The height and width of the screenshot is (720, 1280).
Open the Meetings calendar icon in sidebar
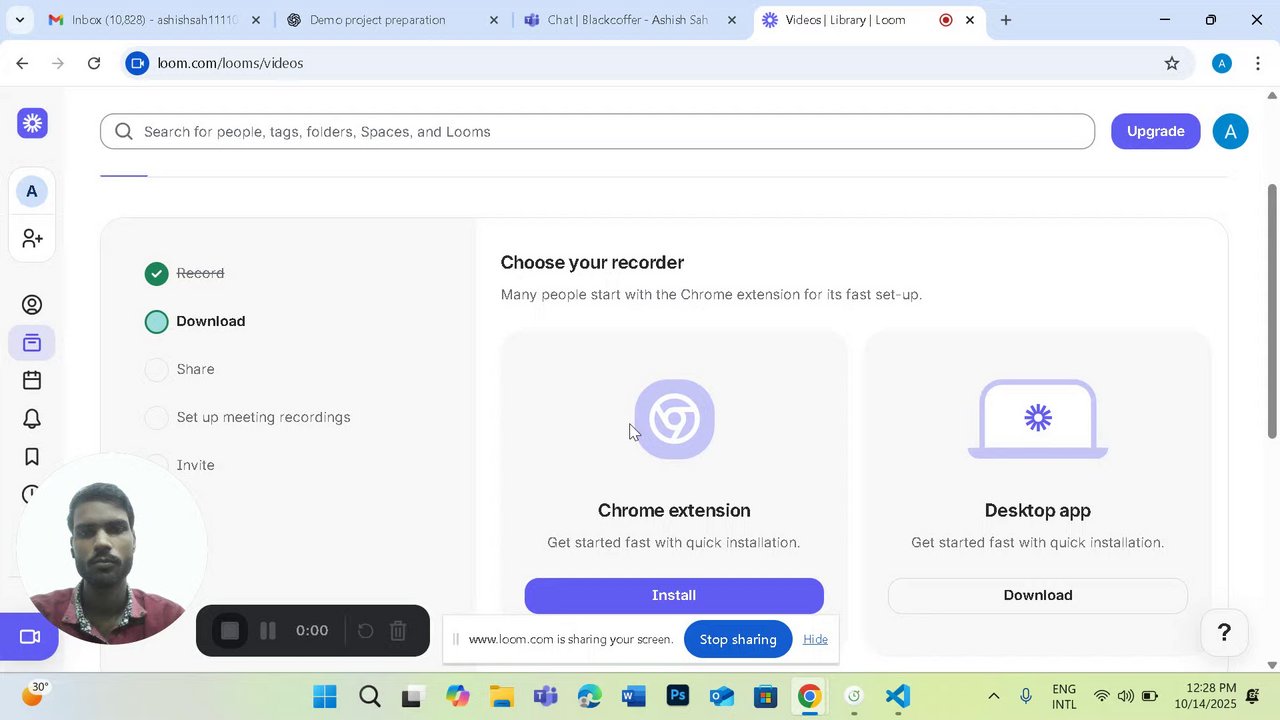point(32,381)
